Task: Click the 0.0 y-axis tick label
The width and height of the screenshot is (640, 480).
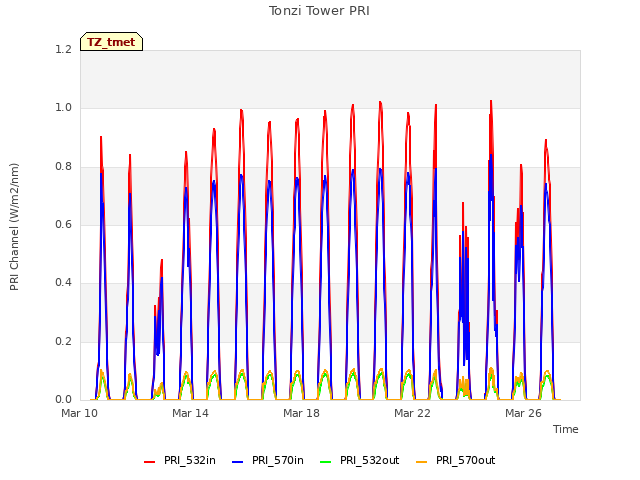Action: 64,400
